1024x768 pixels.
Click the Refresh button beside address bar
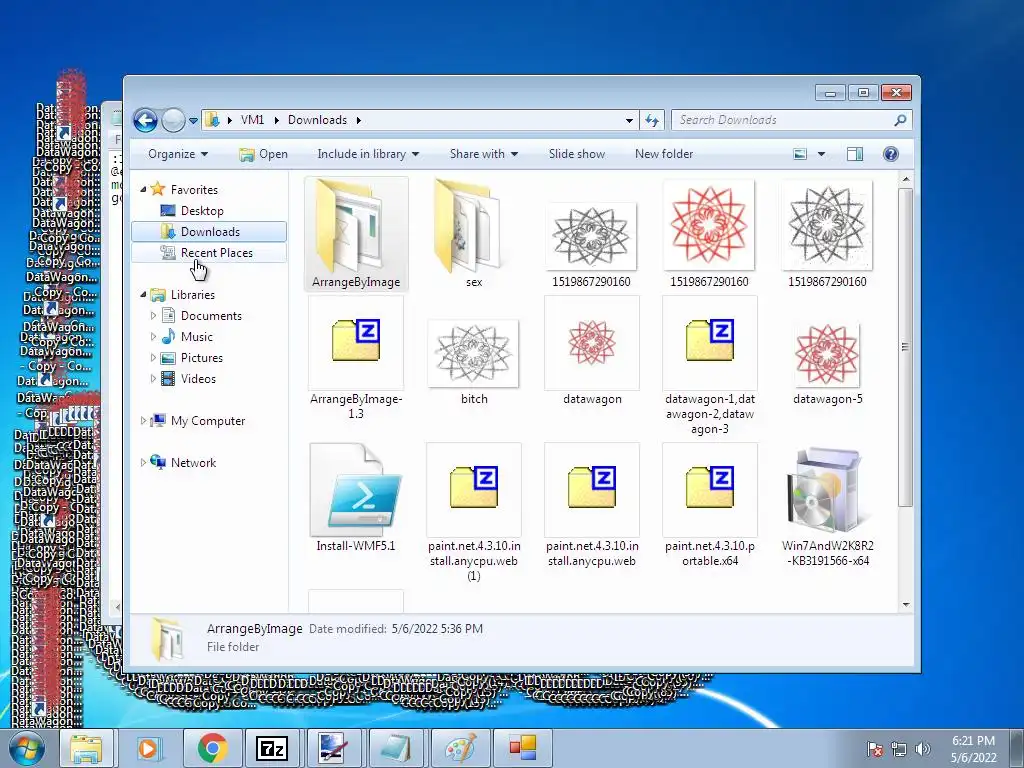tap(652, 120)
